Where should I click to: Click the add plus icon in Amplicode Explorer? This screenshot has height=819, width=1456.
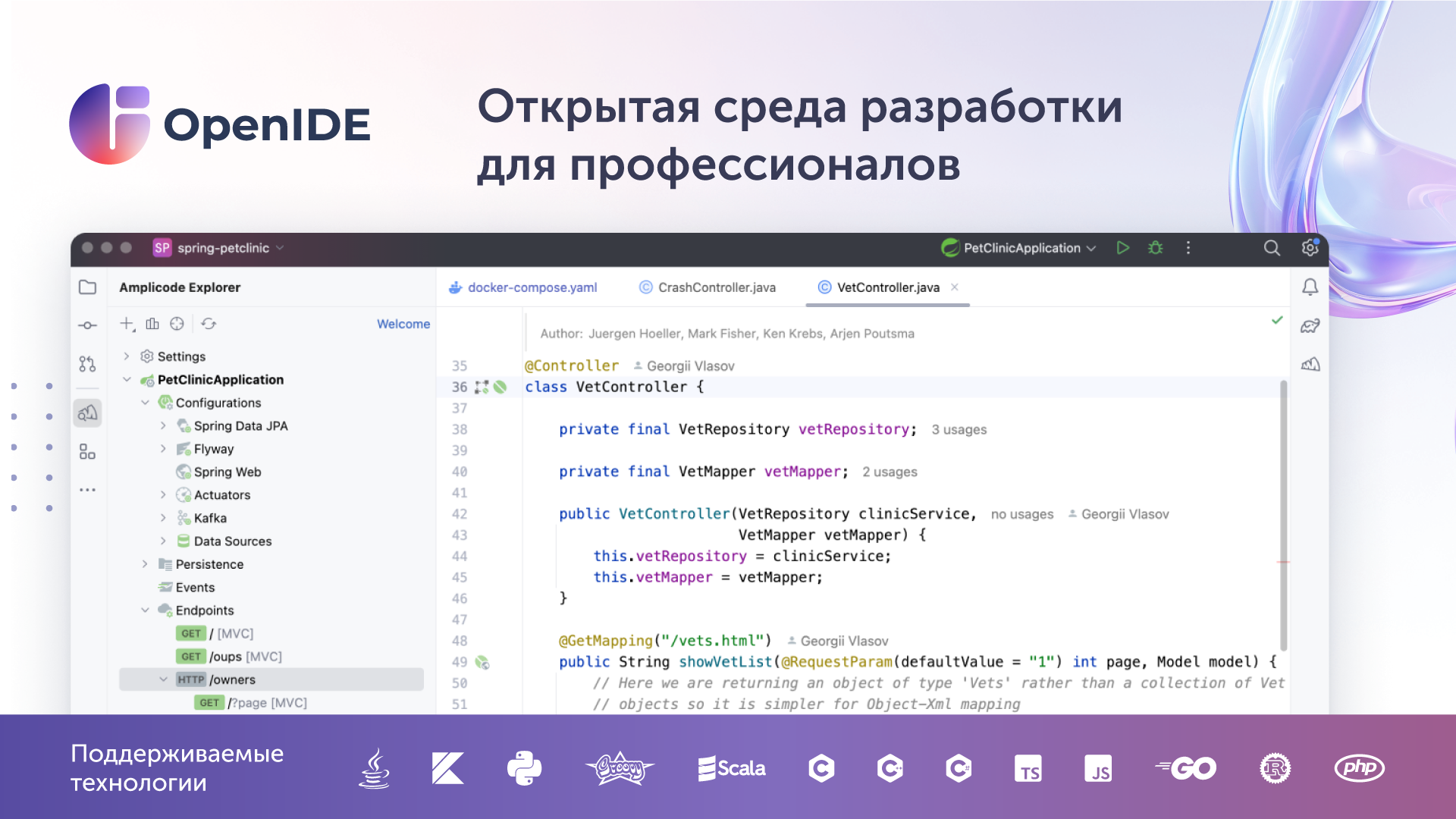point(127,324)
